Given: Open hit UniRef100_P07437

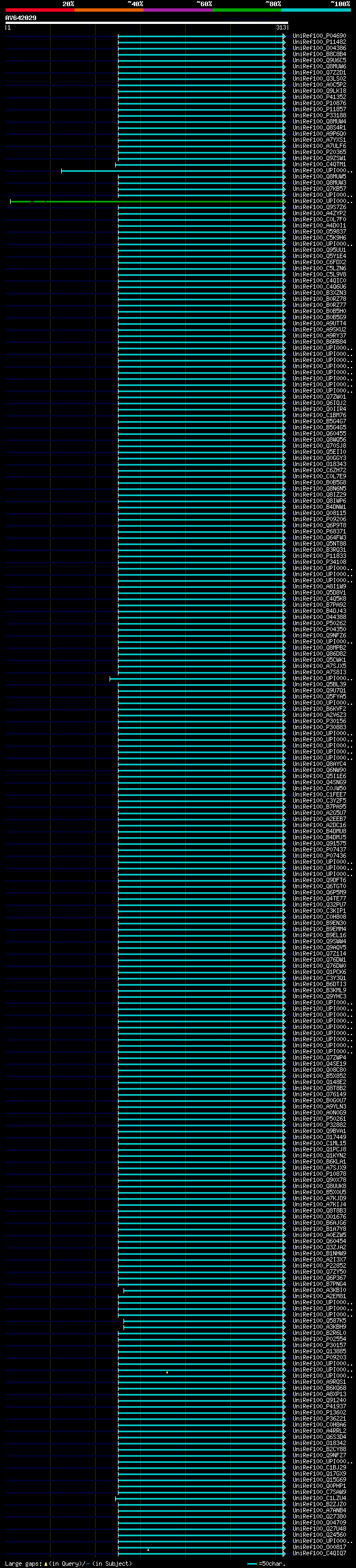Looking at the screenshot, I should tap(319, 849).
